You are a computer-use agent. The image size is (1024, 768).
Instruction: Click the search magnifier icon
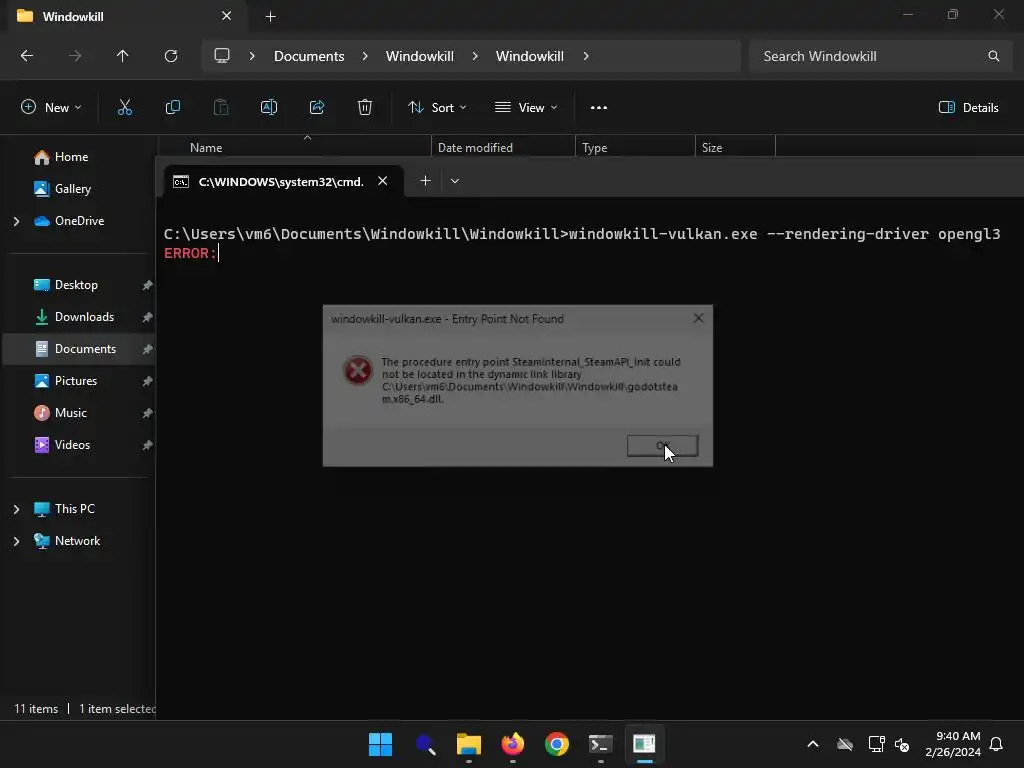click(x=993, y=56)
